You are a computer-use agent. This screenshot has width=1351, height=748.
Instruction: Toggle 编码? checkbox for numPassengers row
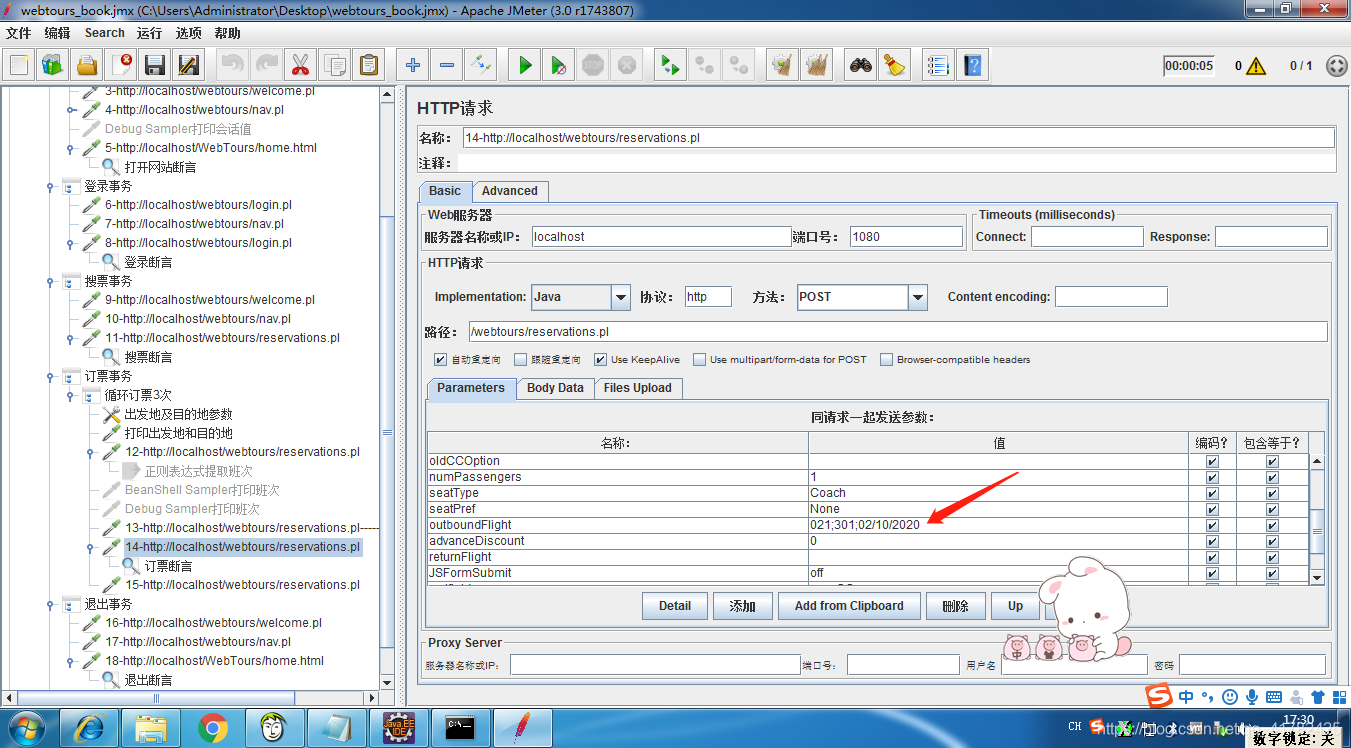coord(1213,477)
